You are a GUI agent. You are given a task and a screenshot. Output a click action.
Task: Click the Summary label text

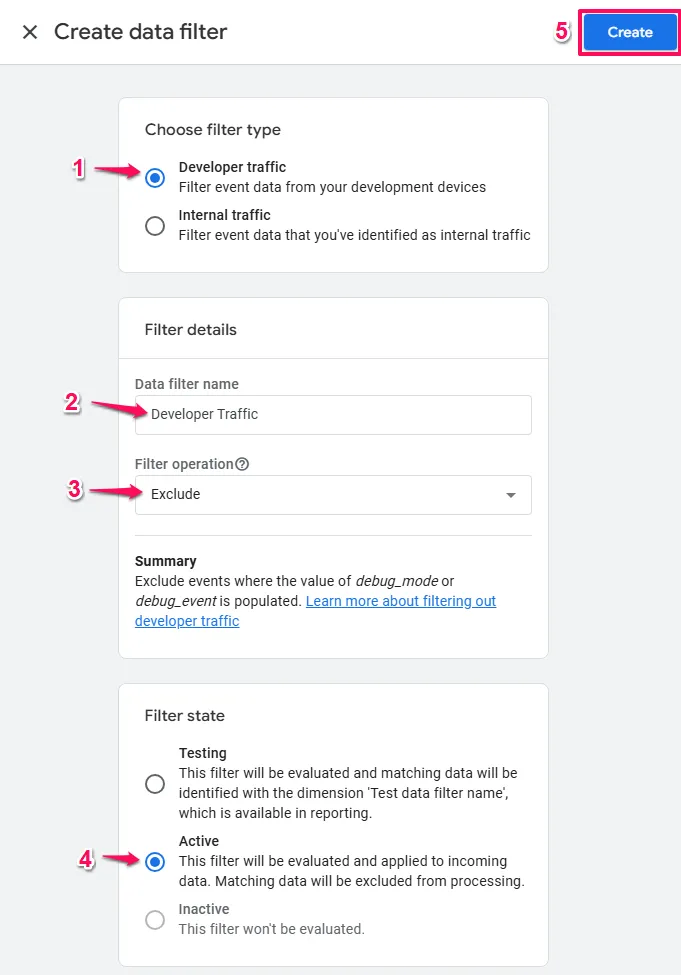pos(166,561)
